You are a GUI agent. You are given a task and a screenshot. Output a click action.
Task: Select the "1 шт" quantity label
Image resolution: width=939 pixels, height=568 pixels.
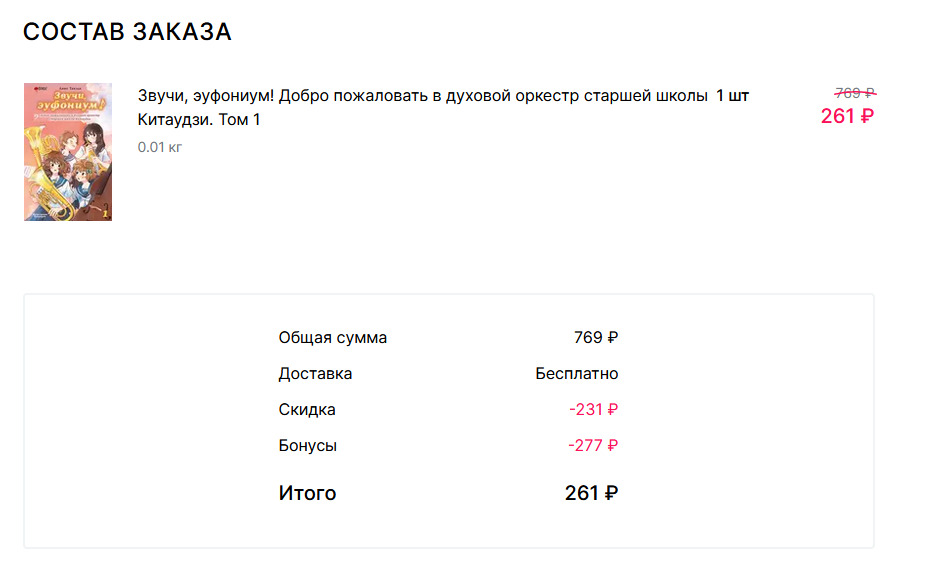[x=732, y=96]
